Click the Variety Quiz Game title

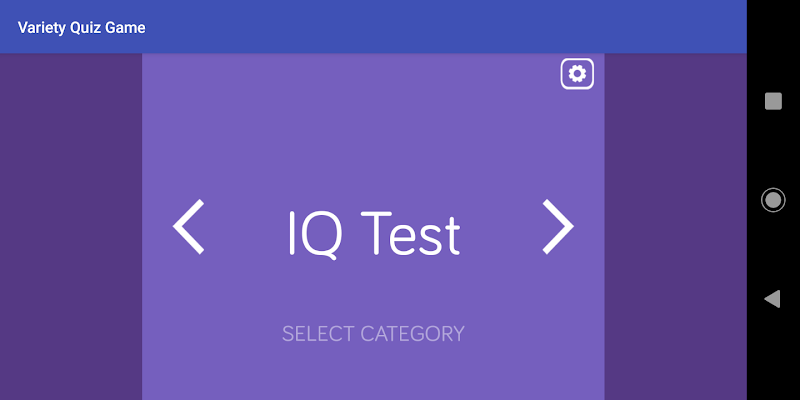(81, 27)
